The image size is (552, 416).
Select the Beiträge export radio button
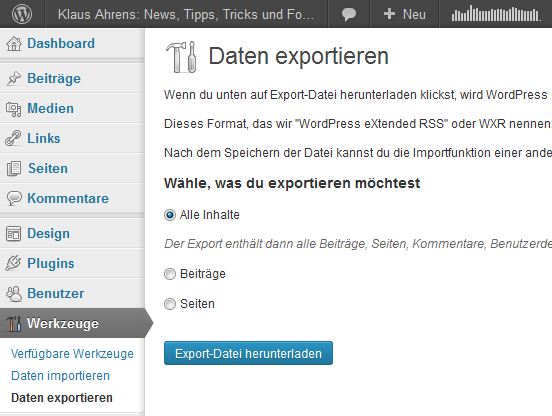tap(170, 274)
